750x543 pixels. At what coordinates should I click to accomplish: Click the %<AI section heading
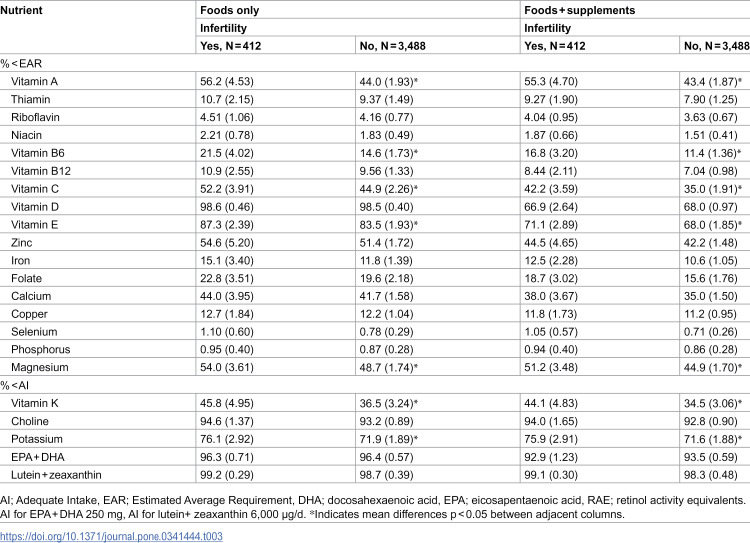click(x=15, y=385)
